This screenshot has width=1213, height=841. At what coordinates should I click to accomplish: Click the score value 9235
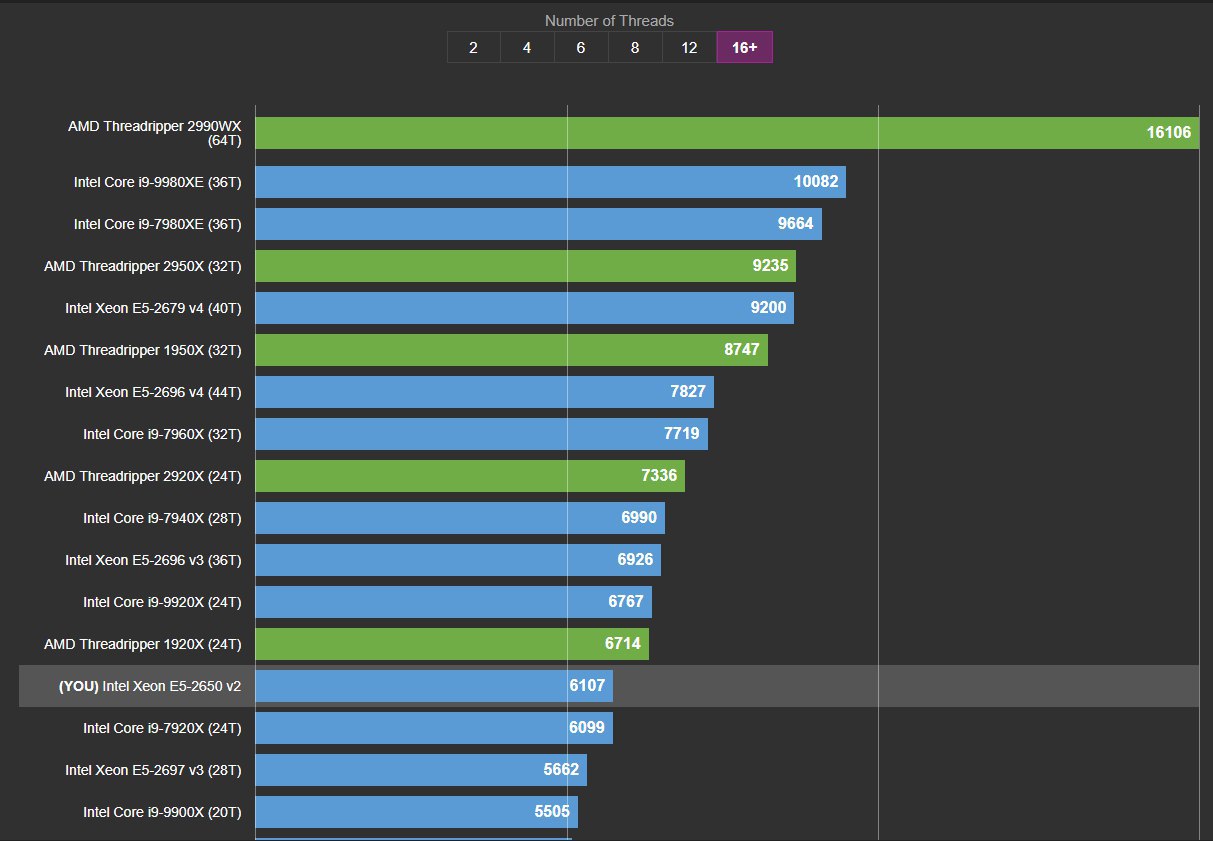770,266
